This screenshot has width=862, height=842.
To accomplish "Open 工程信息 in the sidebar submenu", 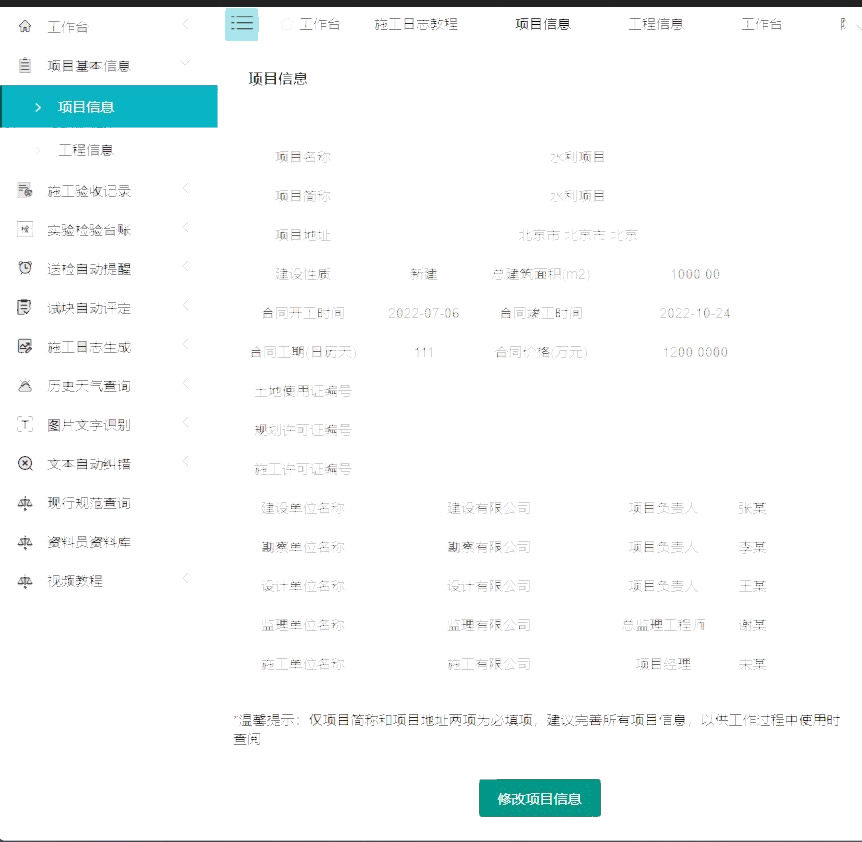I will pos(86,149).
